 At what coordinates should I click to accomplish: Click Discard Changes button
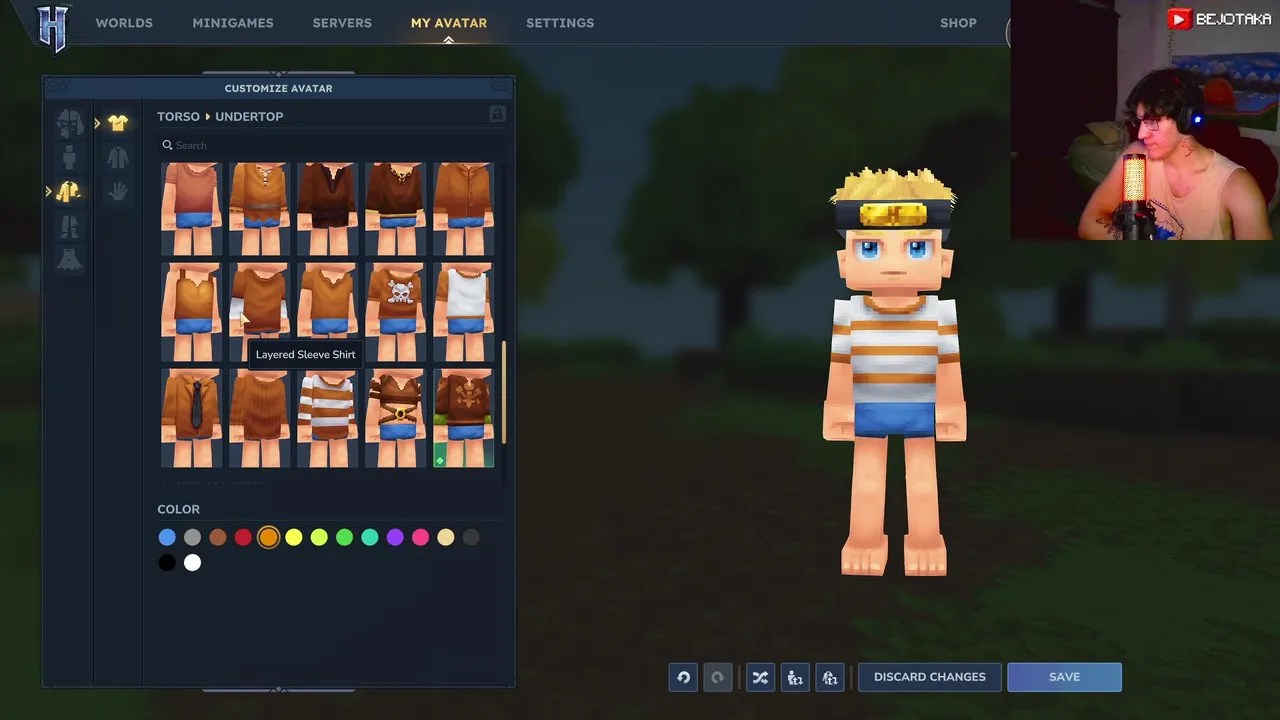point(930,677)
